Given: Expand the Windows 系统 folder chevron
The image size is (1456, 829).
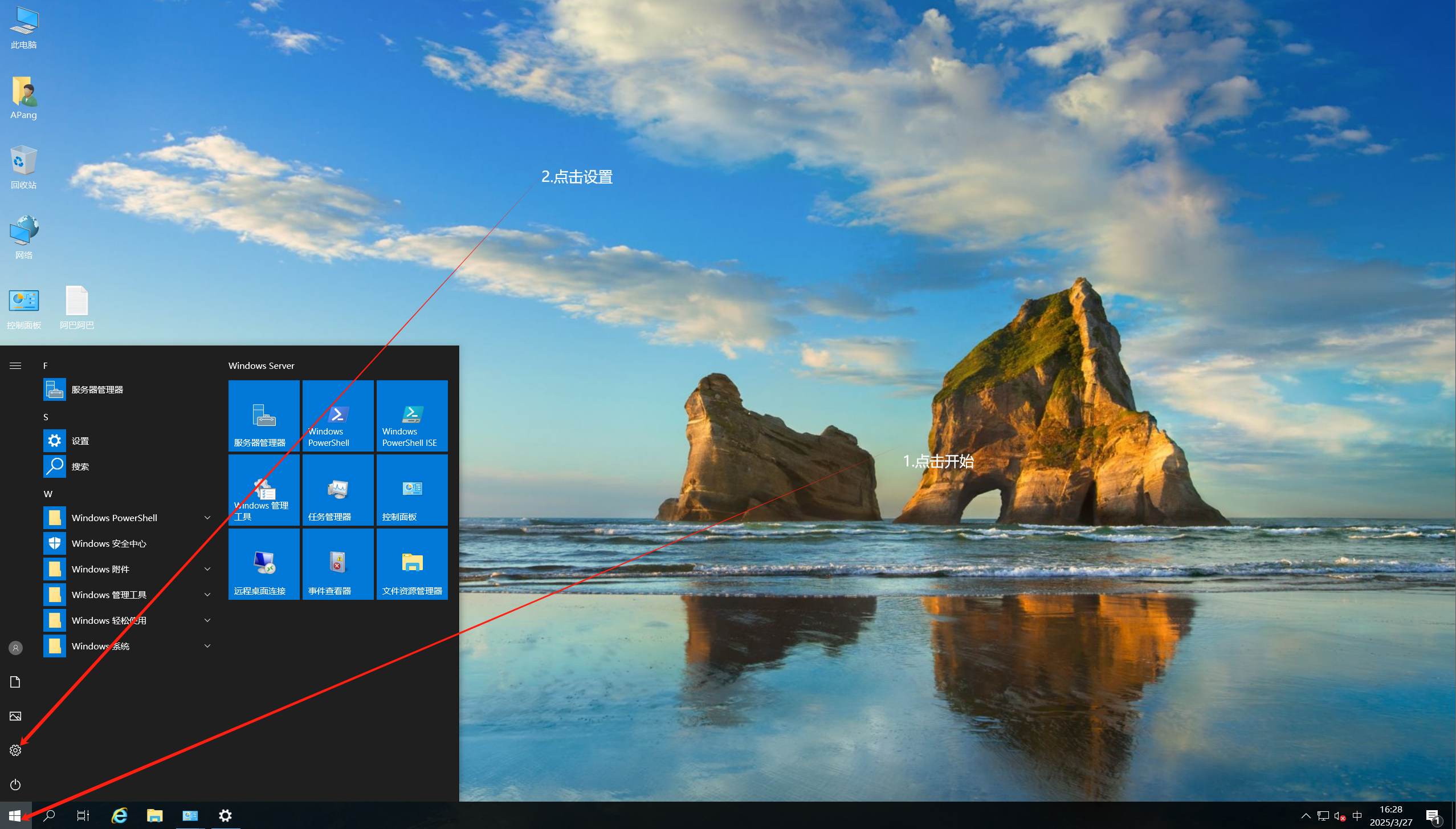Looking at the screenshot, I should (x=207, y=646).
